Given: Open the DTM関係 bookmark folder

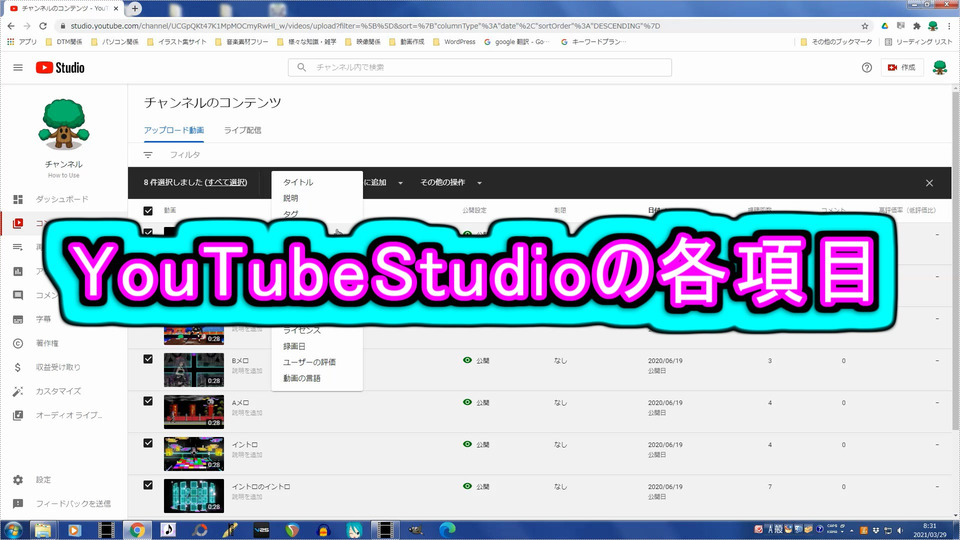Looking at the screenshot, I should (x=64, y=42).
